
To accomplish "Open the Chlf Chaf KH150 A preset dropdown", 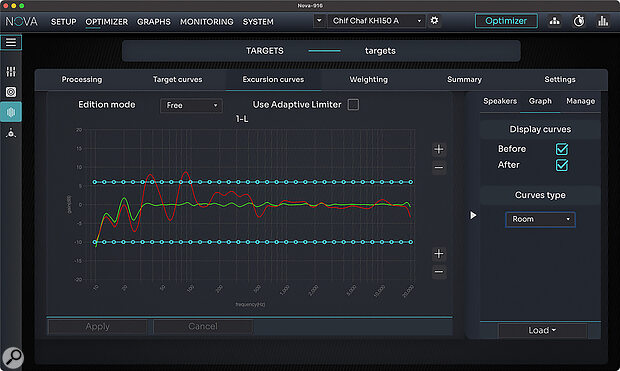I will point(377,21).
